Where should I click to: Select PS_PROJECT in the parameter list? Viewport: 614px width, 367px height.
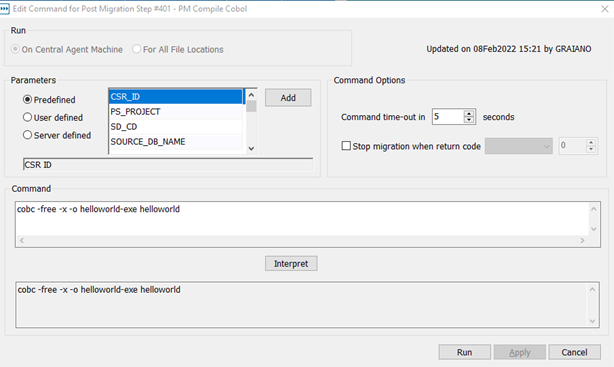point(176,112)
